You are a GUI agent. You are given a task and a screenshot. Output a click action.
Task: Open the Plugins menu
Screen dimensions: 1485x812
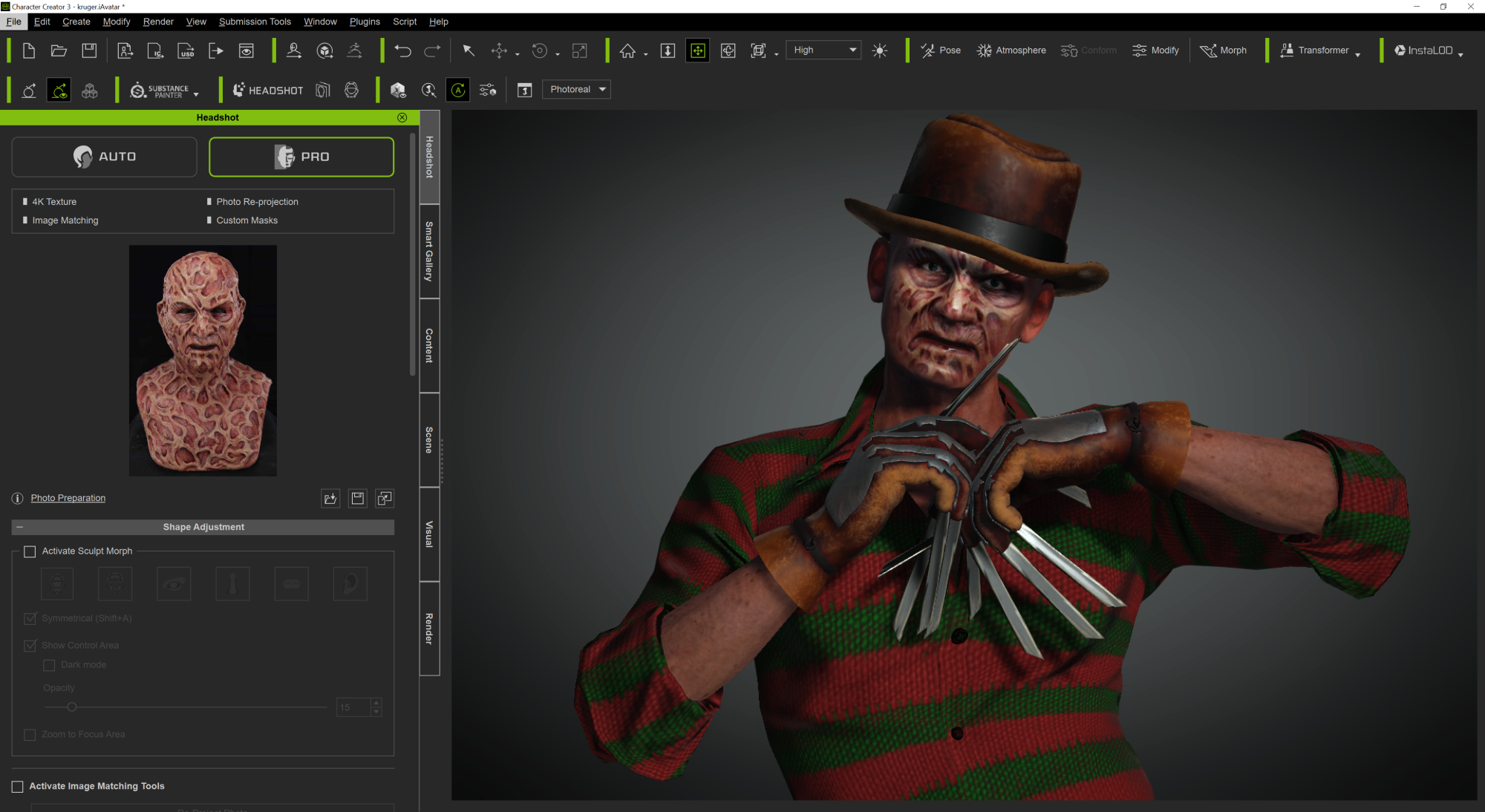click(365, 22)
